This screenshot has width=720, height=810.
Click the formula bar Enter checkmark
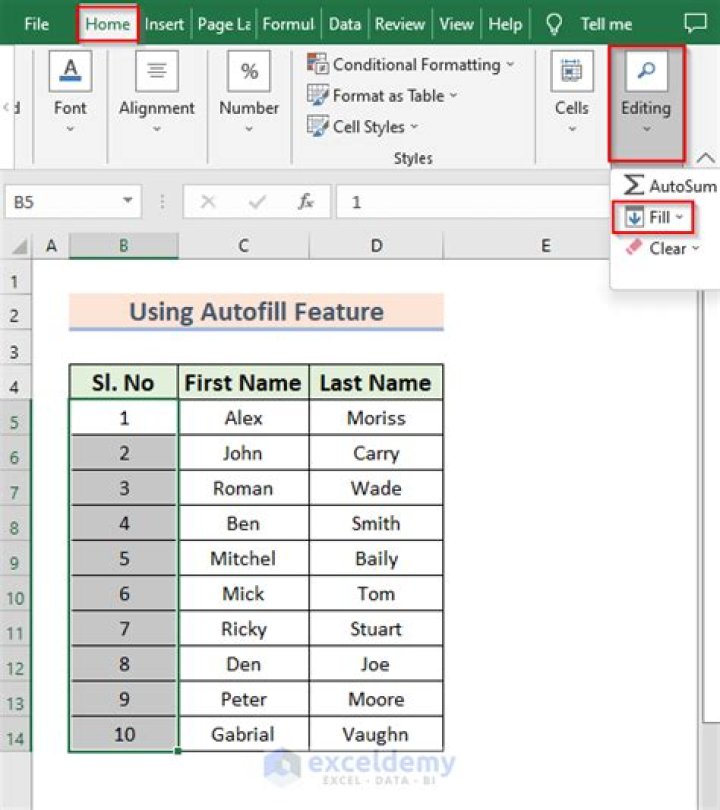coord(257,201)
